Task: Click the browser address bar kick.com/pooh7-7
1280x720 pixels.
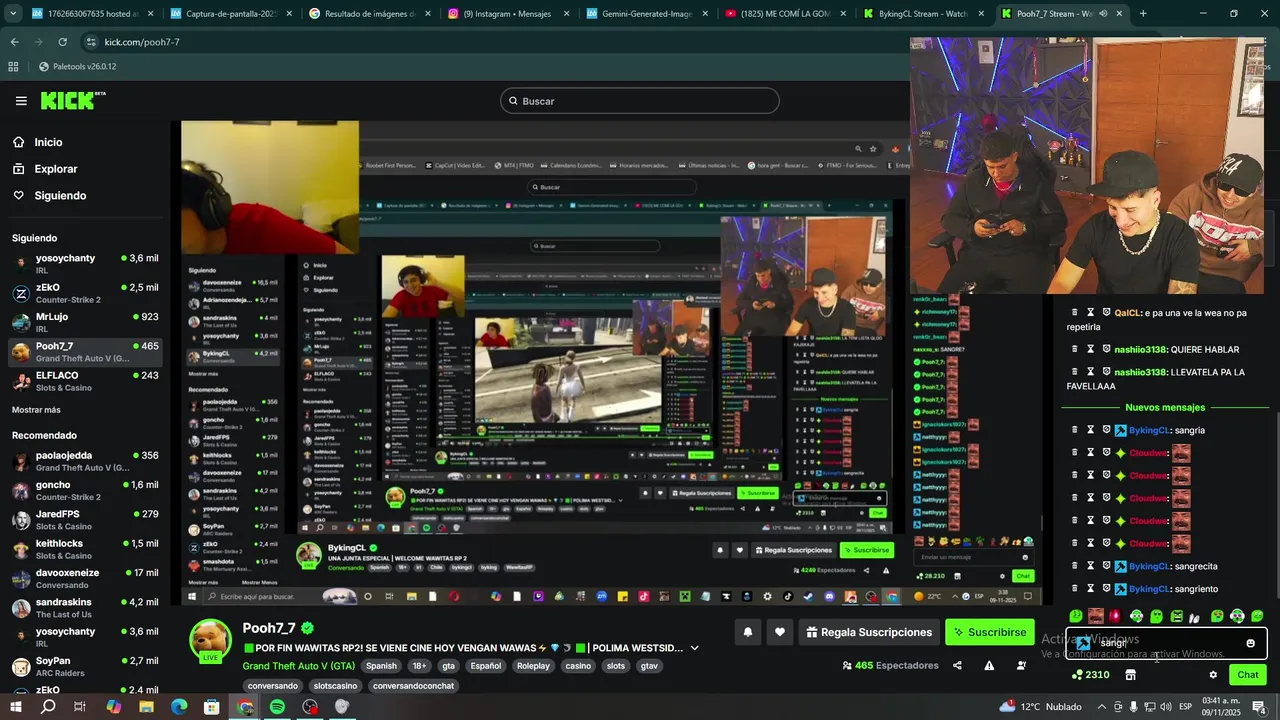Action: 142,42
